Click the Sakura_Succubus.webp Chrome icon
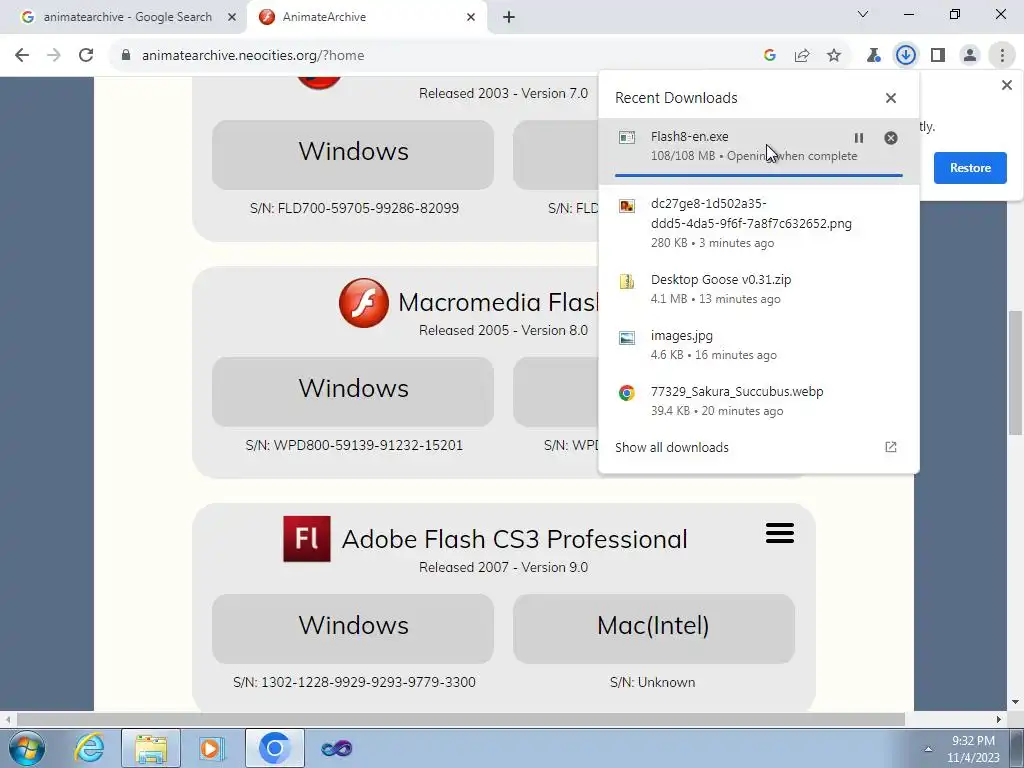The width and height of the screenshot is (1024, 768). (627, 393)
